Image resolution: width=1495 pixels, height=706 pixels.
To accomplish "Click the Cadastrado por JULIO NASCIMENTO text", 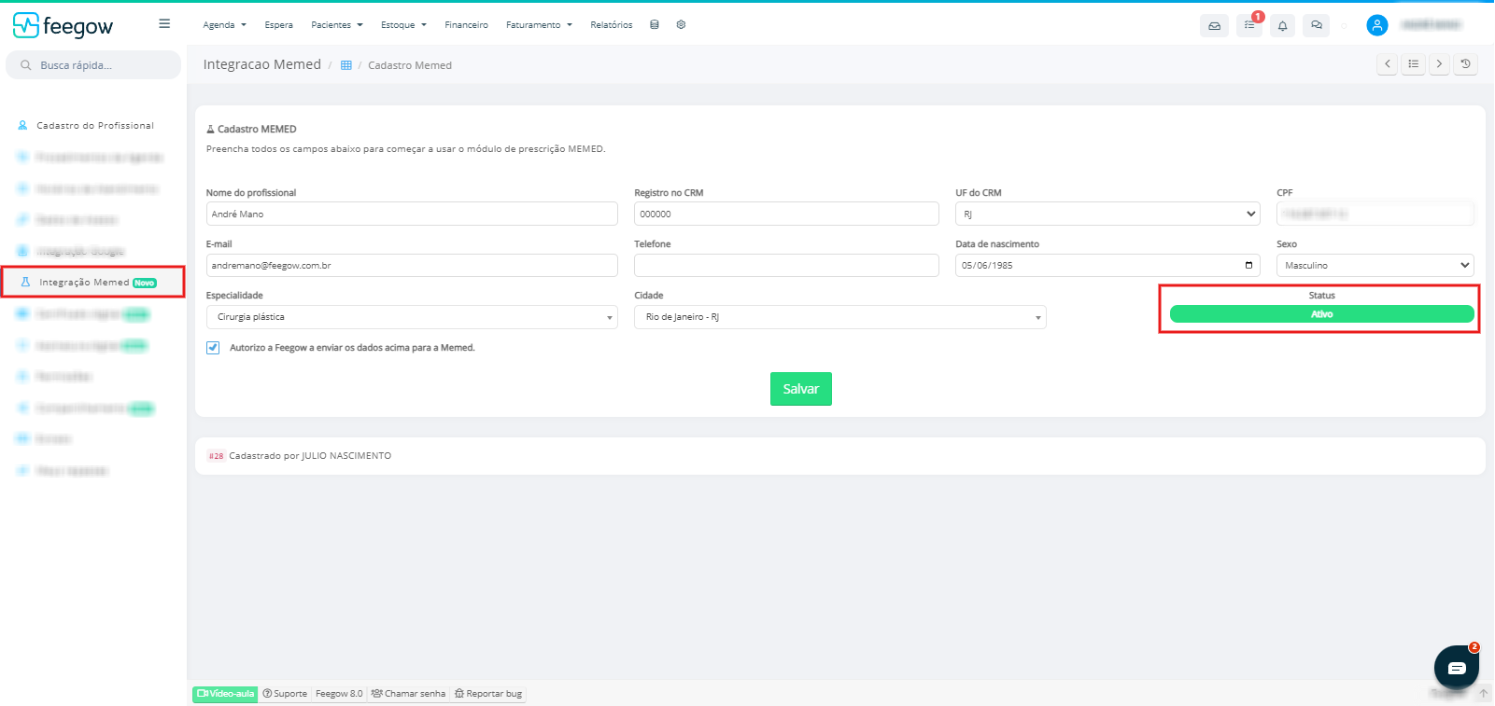I will point(310,456).
